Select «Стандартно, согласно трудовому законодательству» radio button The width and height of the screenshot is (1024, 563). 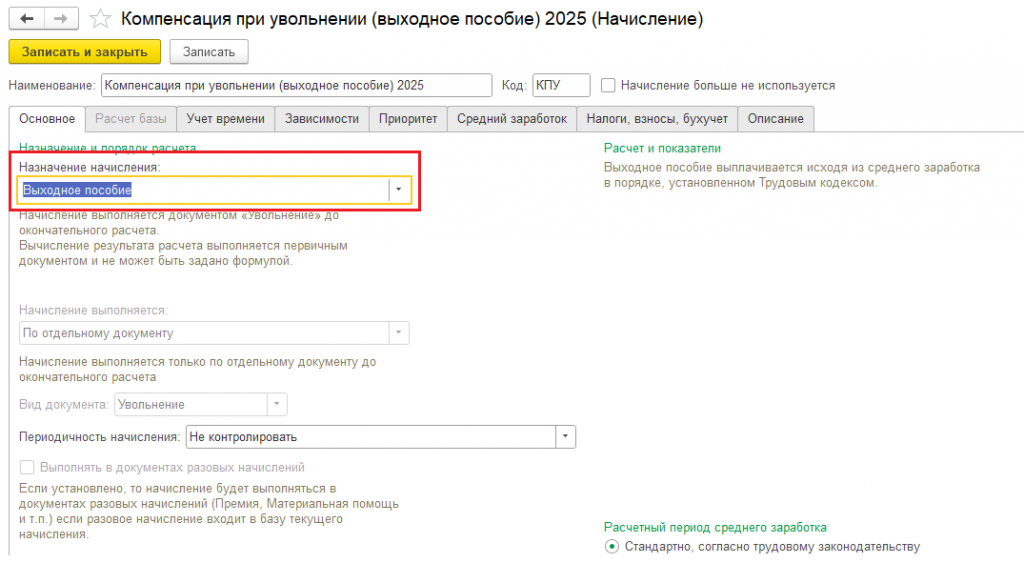[612, 547]
